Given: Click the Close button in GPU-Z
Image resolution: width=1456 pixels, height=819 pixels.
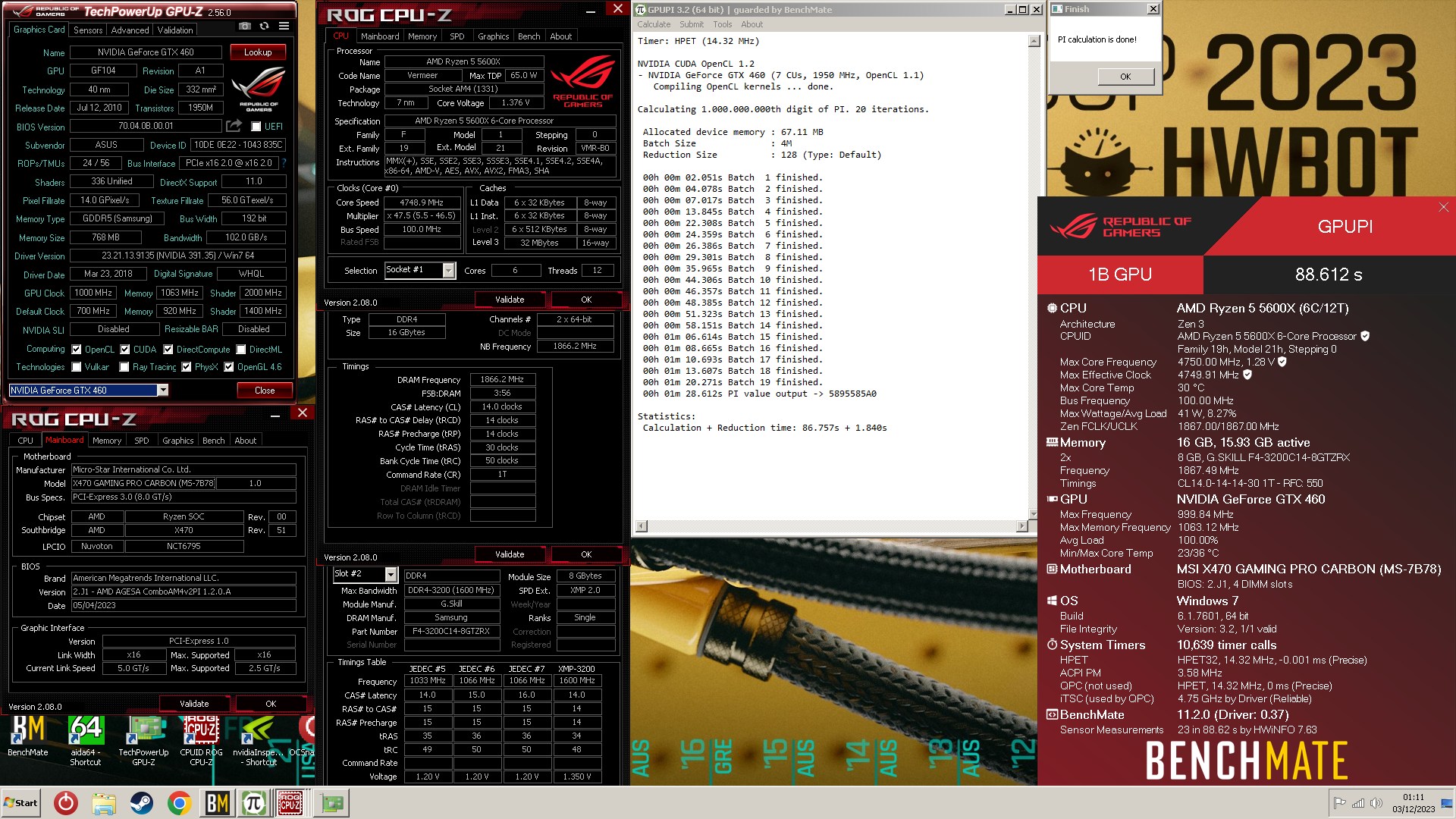Looking at the screenshot, I should (x=265, y=391).
